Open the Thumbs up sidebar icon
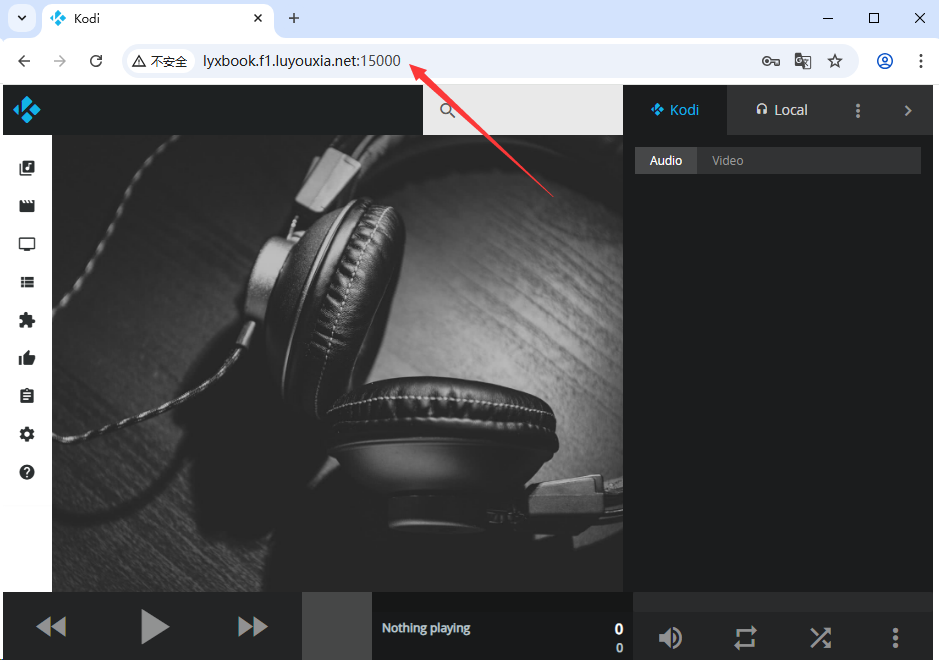 click(x=27, y=358)
